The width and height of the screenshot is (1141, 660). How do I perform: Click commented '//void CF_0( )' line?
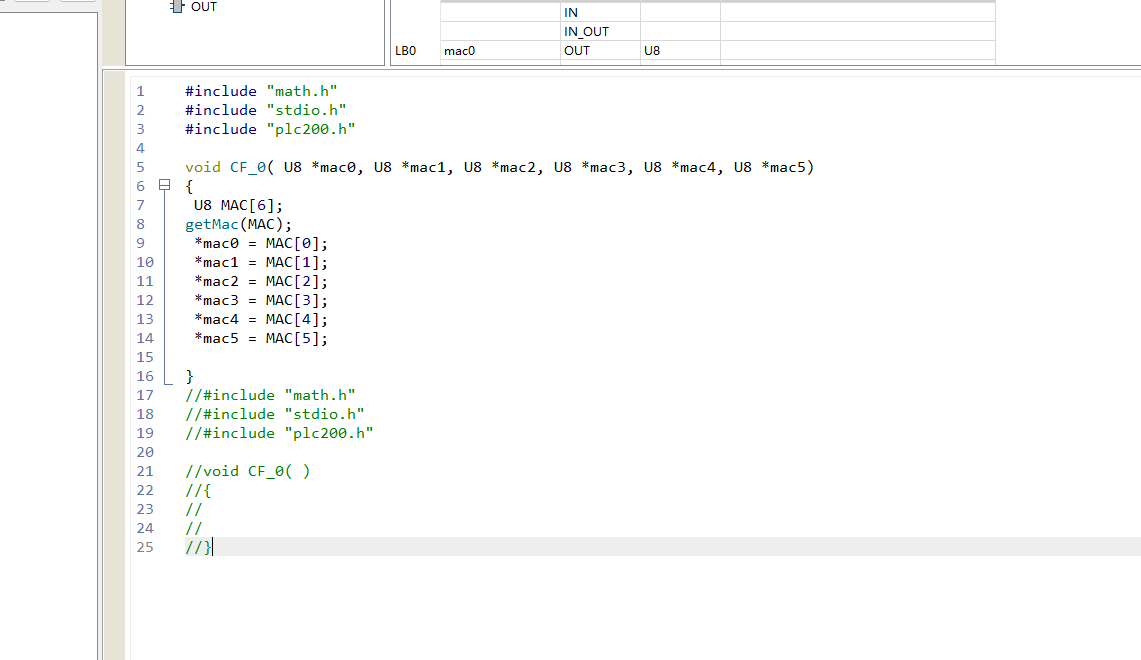(247, 471)
